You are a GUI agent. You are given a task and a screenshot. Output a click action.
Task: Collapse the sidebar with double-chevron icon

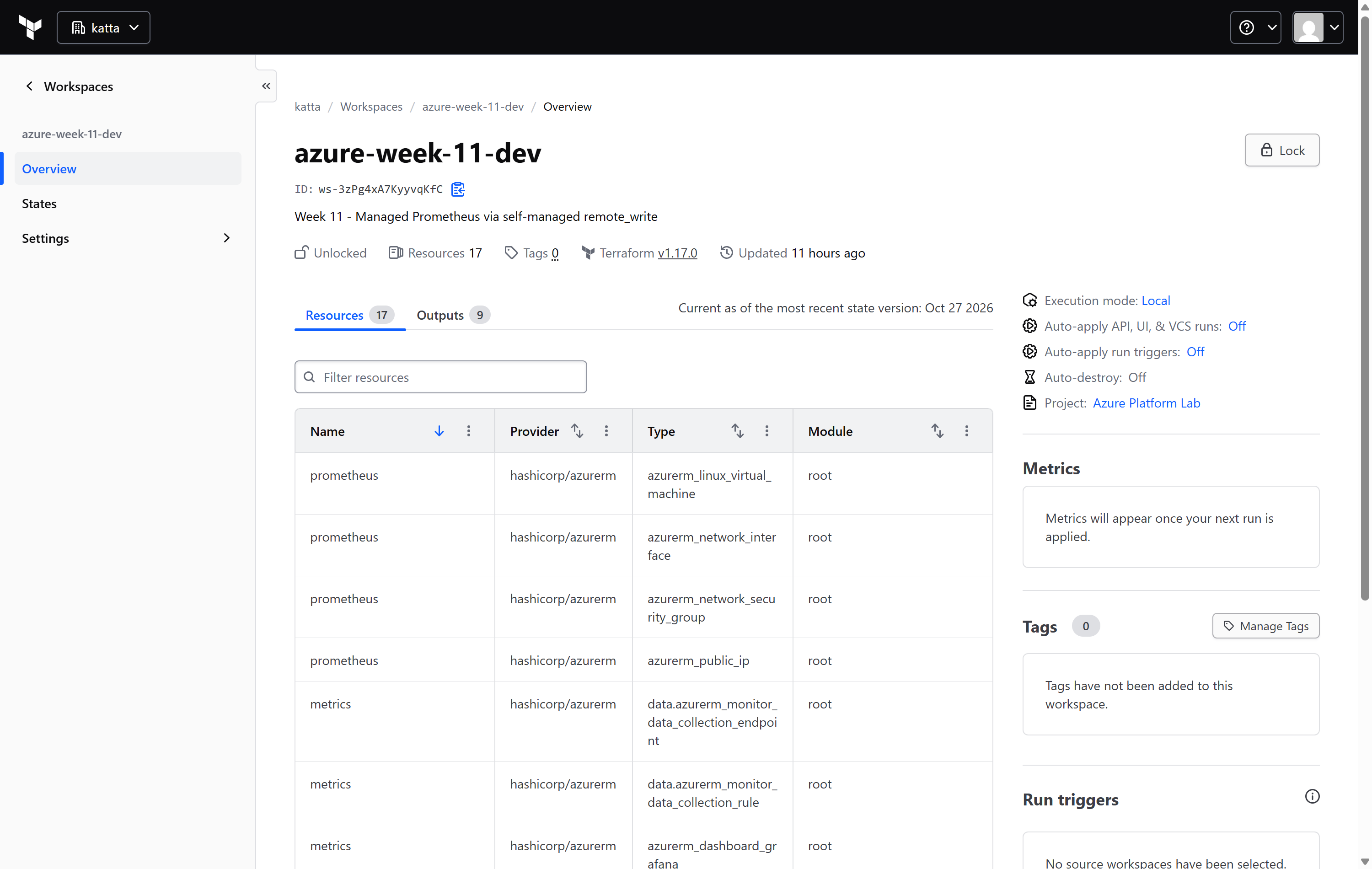point(266,86)
